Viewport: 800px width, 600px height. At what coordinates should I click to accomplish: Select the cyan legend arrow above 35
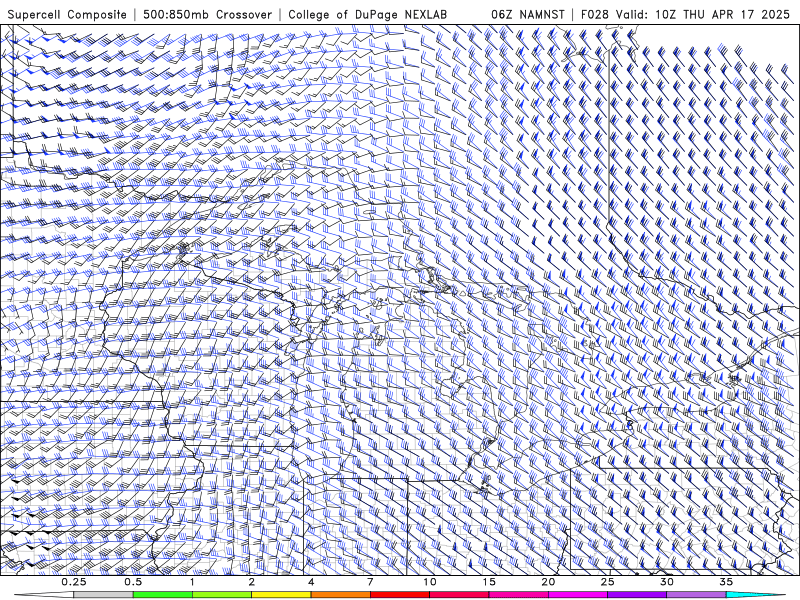click(x=755, y=595)
